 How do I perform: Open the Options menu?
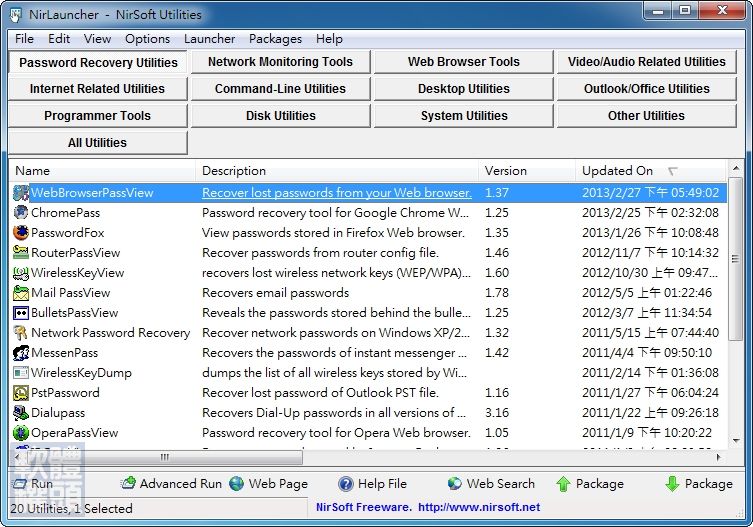(147, 38)
